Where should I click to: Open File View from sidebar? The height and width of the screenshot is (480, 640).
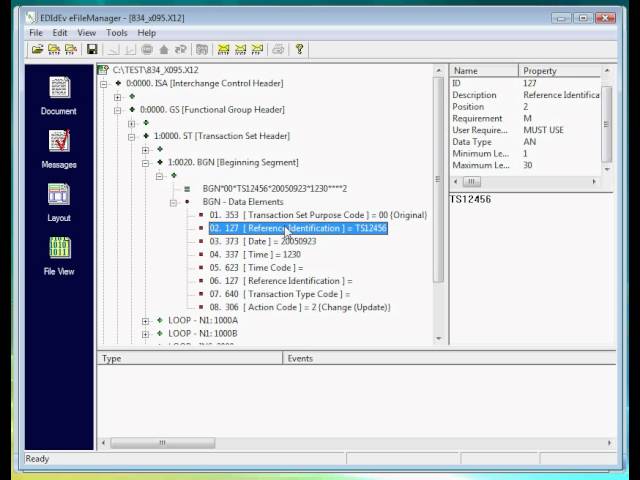coord(59,255)
